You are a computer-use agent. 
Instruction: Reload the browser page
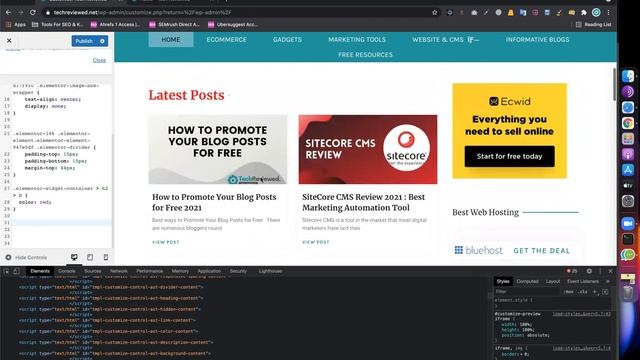33,13
